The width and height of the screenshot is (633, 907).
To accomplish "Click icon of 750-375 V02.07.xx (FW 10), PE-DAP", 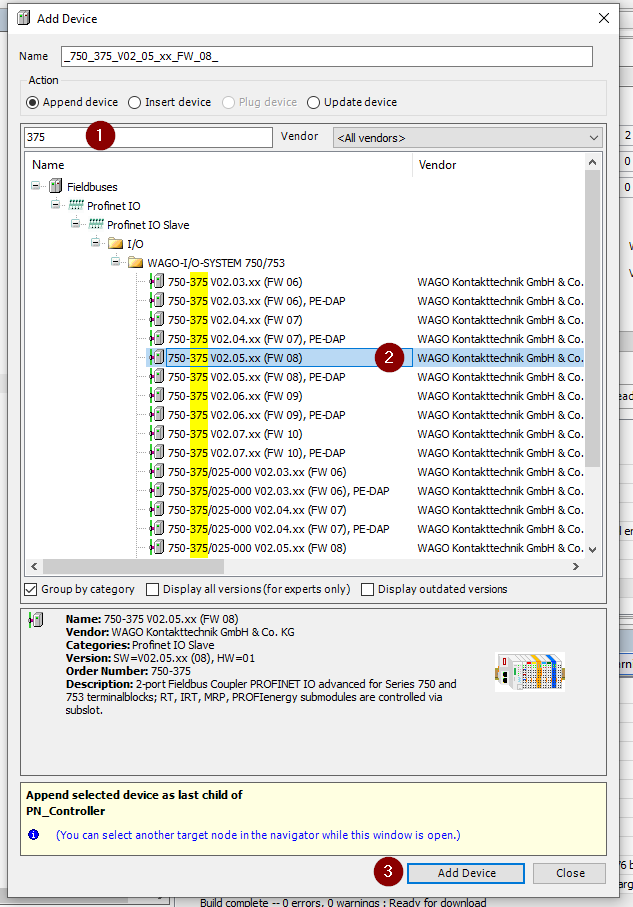I will tap(157, 453).
